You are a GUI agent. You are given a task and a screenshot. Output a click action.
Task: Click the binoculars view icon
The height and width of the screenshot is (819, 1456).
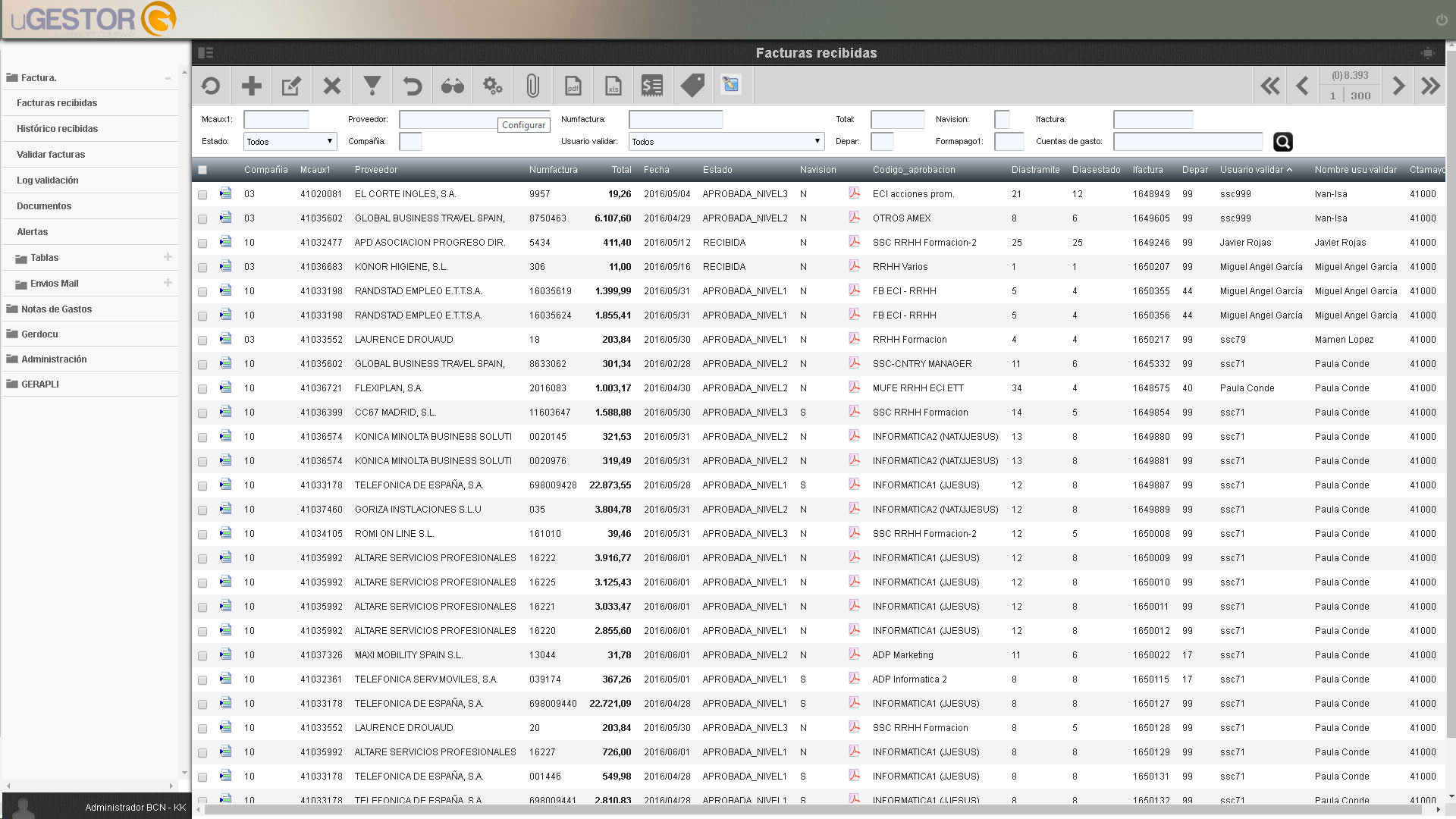pyautogui.click(x=452, y=86)
